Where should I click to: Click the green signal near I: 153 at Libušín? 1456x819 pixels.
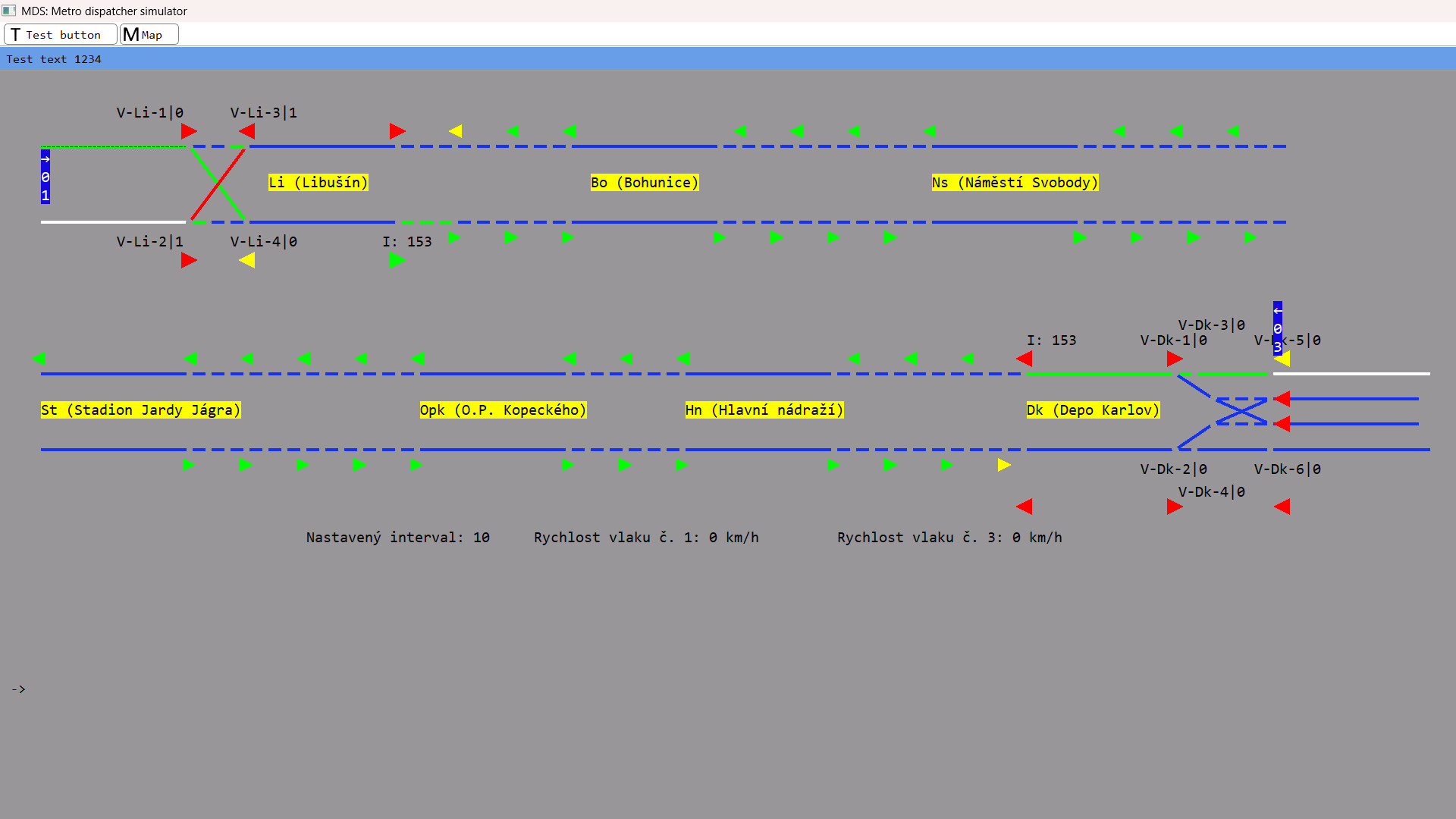[x=397, y=260]
